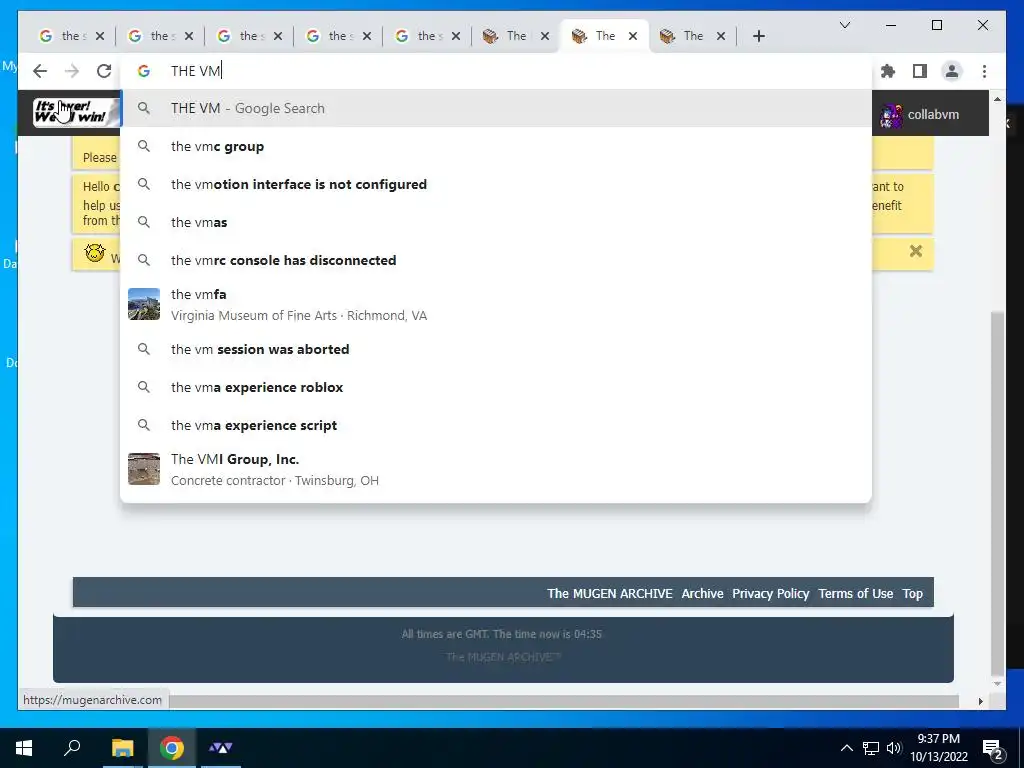Click the Virginia Museum of Fine Arts thumbnail
This screenshot has height=768, width=1024.
(144, 304)
